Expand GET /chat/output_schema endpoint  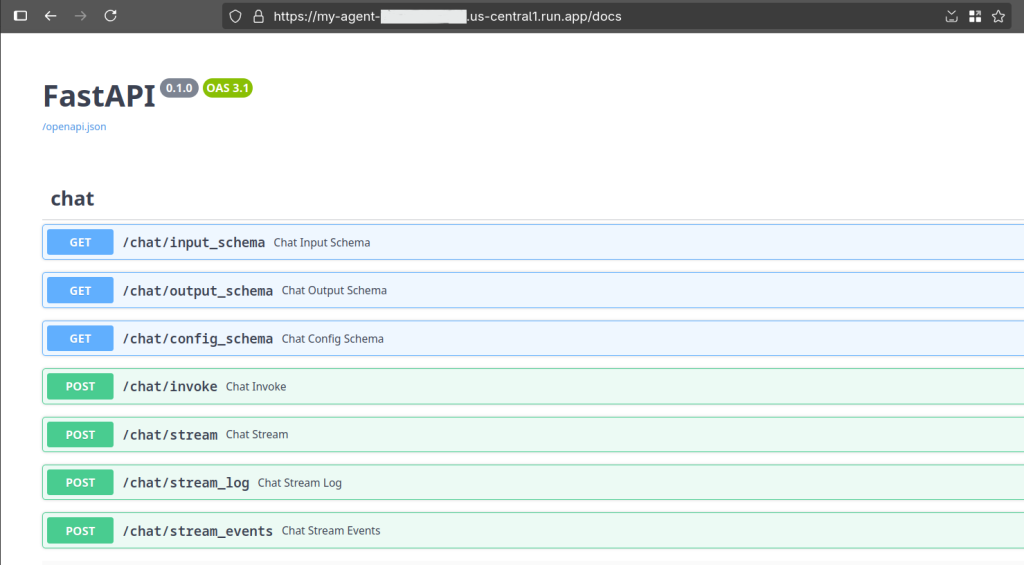coord(533,291)
